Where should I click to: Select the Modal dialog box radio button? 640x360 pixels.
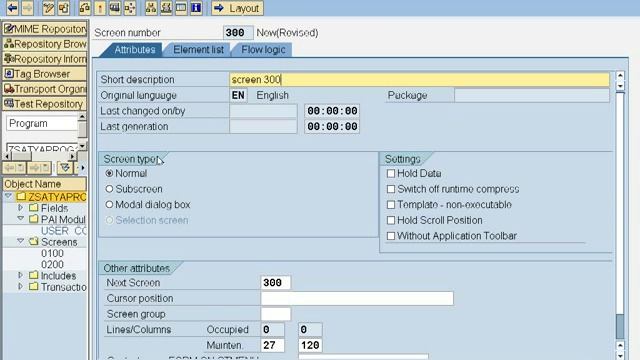(x=109, y=204)
